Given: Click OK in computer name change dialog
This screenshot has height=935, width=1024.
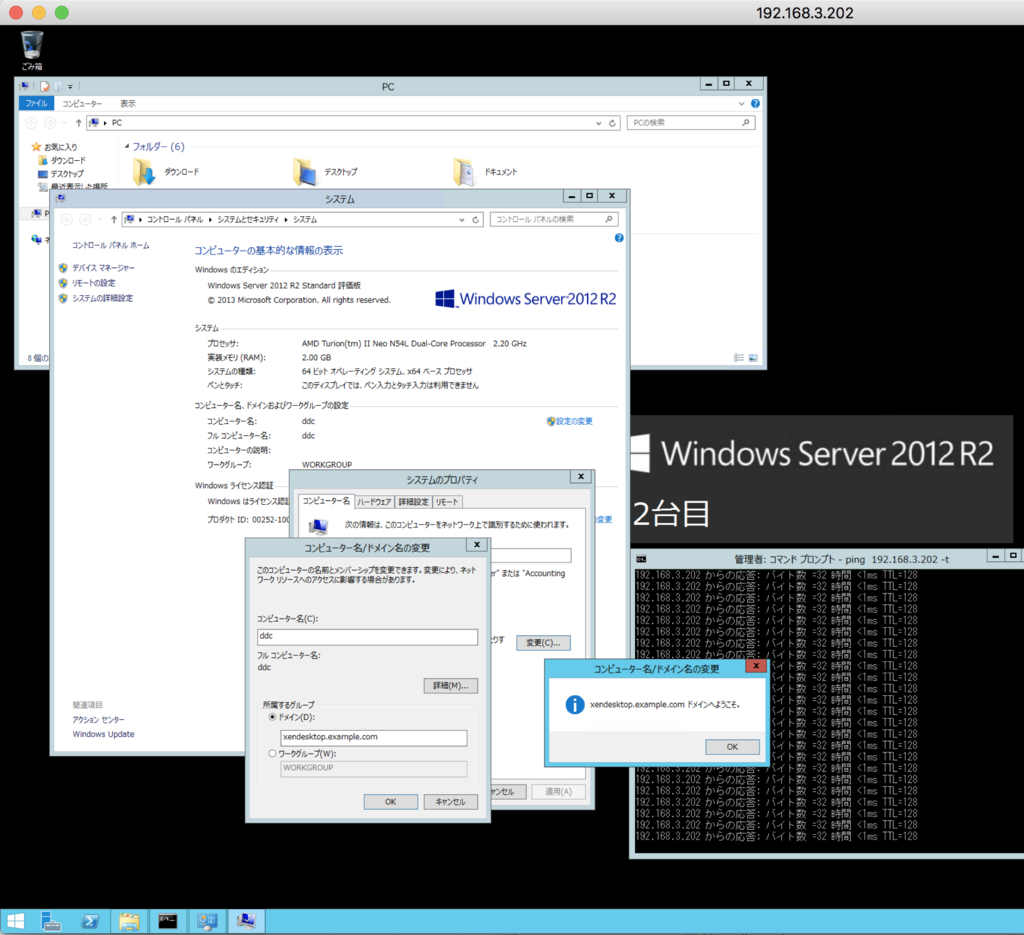Looking at the screenshot, I should pyautogui.click(x=391, y=801).
